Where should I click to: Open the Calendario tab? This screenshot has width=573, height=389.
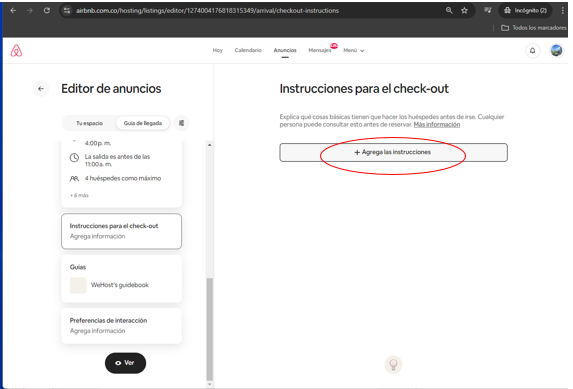248,50
